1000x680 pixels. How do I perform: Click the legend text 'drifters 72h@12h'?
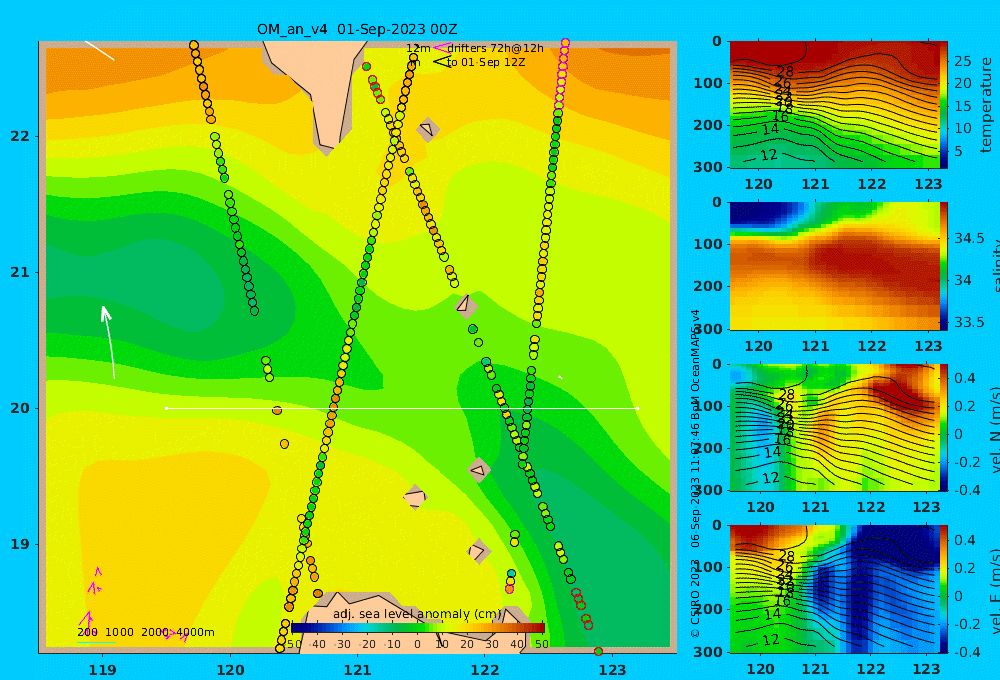click(x=496, y=48)
